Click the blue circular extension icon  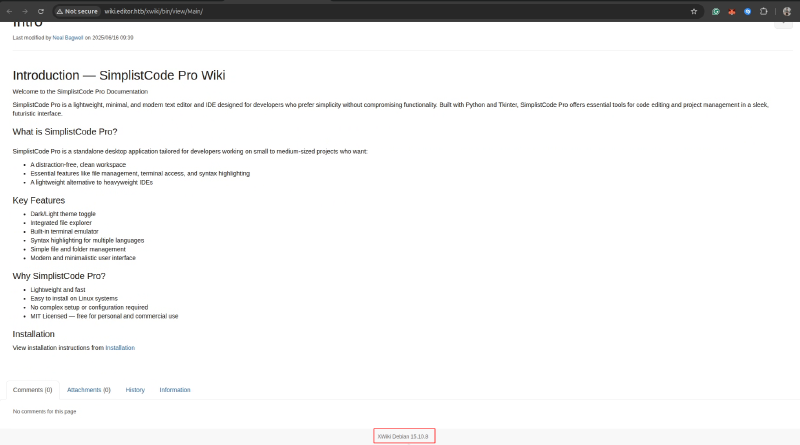pyautogui.click(x=747, y=11)
